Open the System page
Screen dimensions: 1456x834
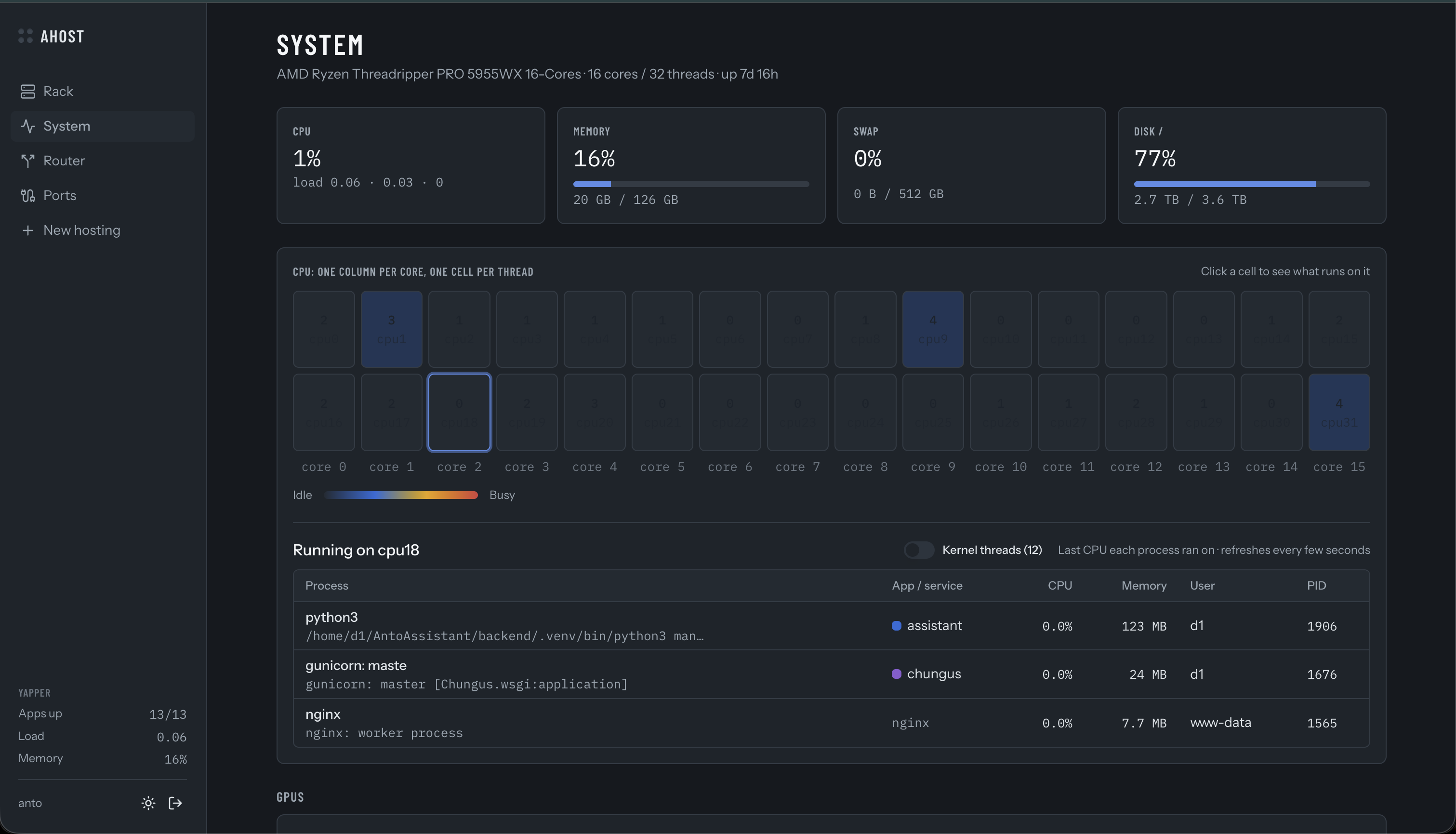pos(103,126)
